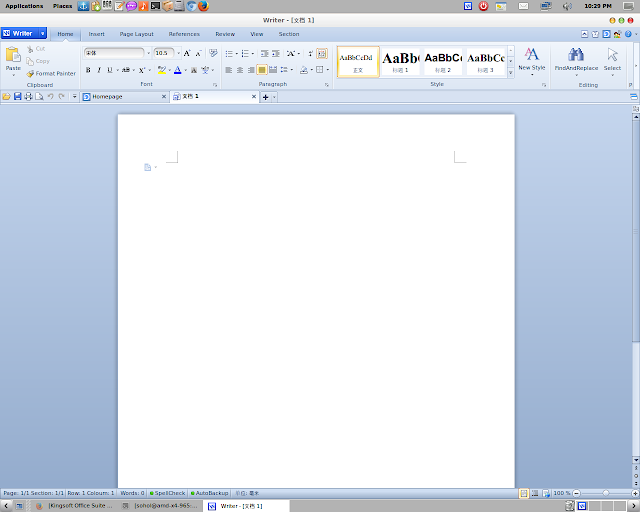Click the zoom slider in status bar
640x512 pixels.
[606, 493]
